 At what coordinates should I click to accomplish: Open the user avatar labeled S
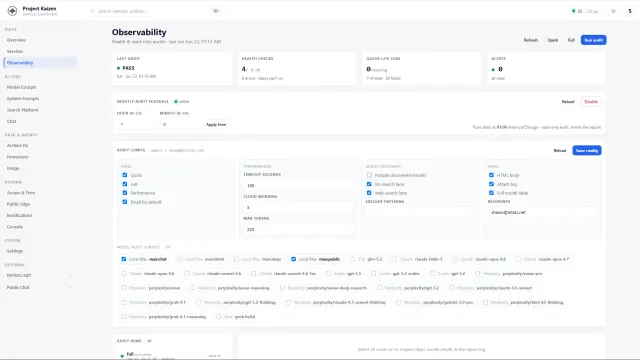(630, 11)
